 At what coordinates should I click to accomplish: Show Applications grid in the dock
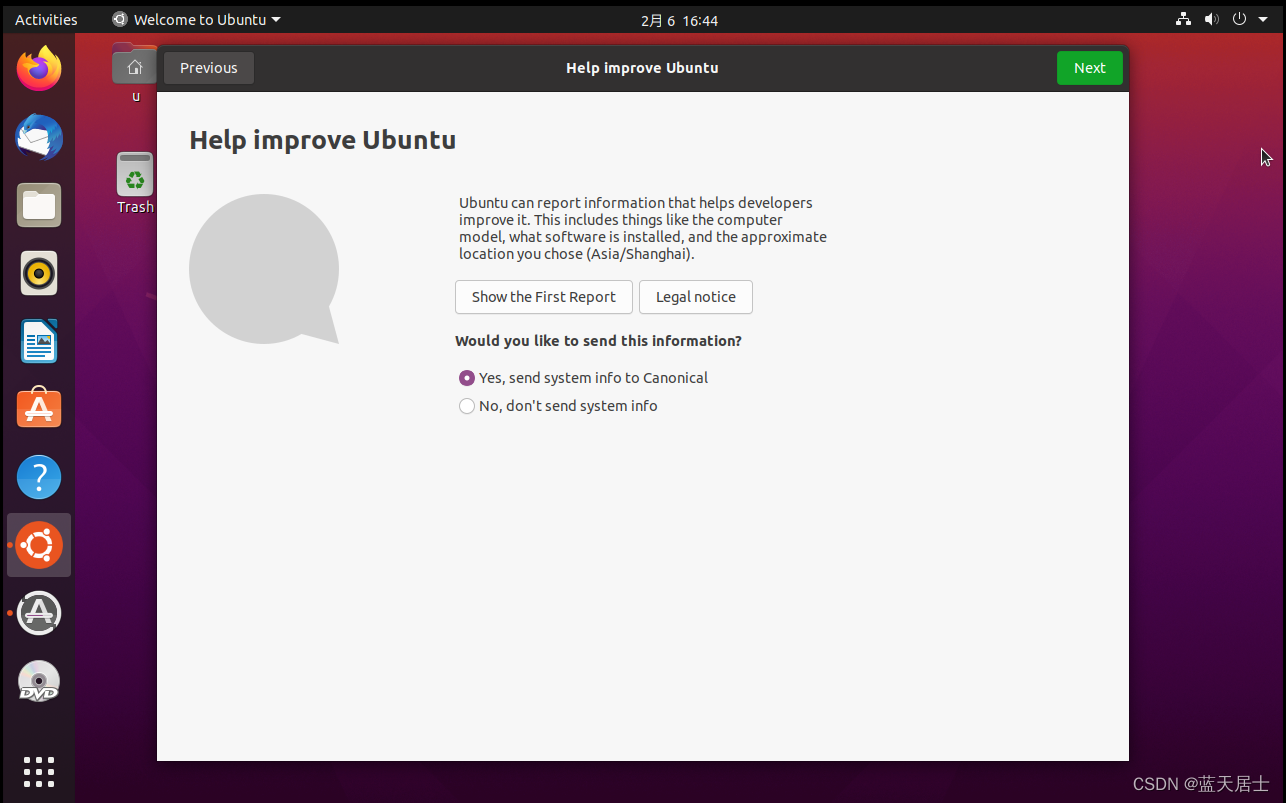[x=38, y=771]
